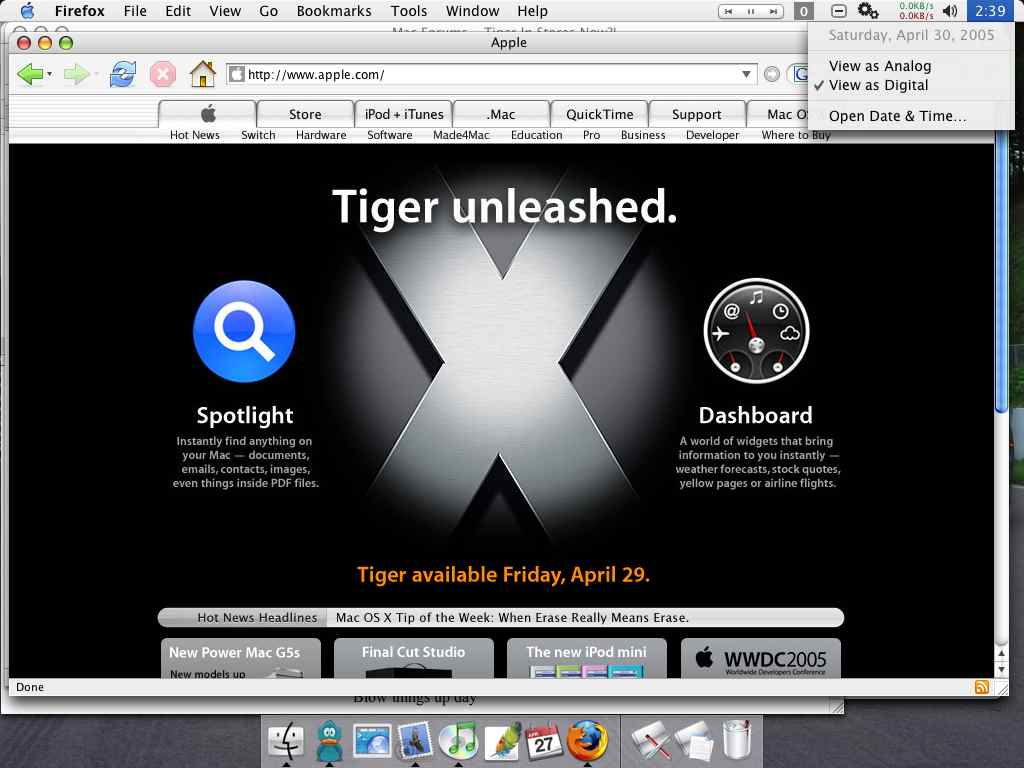The height and width of the screenshot is (768, 1024).
Task: Open the Hardware link in sub-navigation
Action: [x=321, y=135]
